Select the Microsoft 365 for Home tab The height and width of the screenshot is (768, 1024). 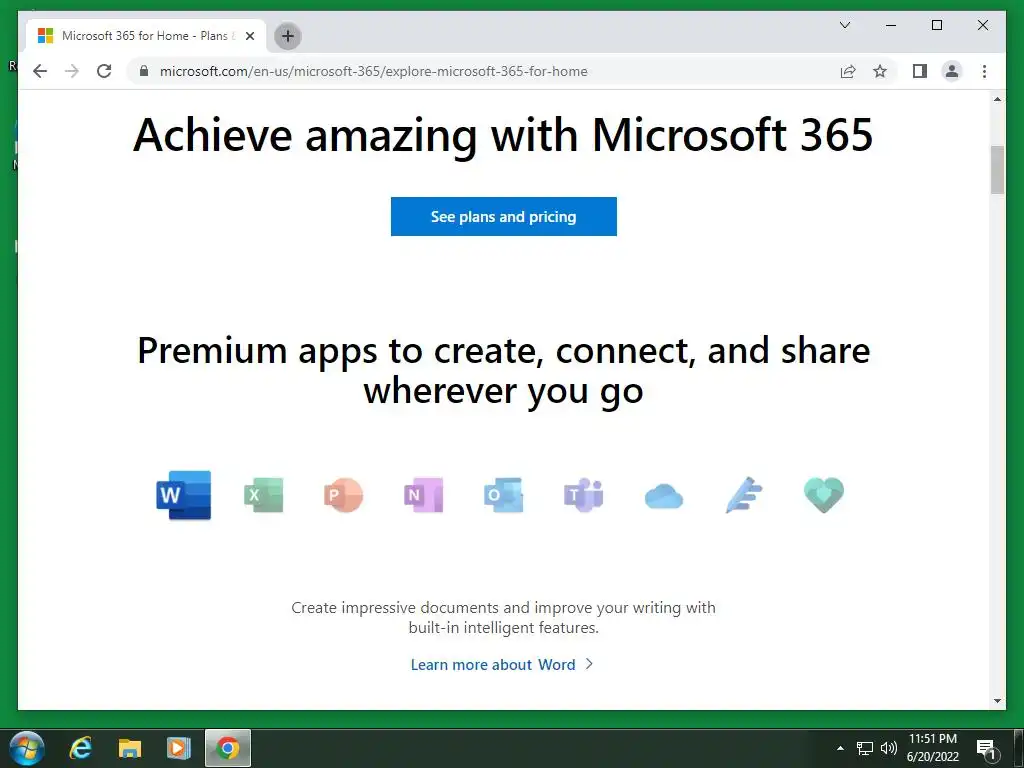point(146,36)
